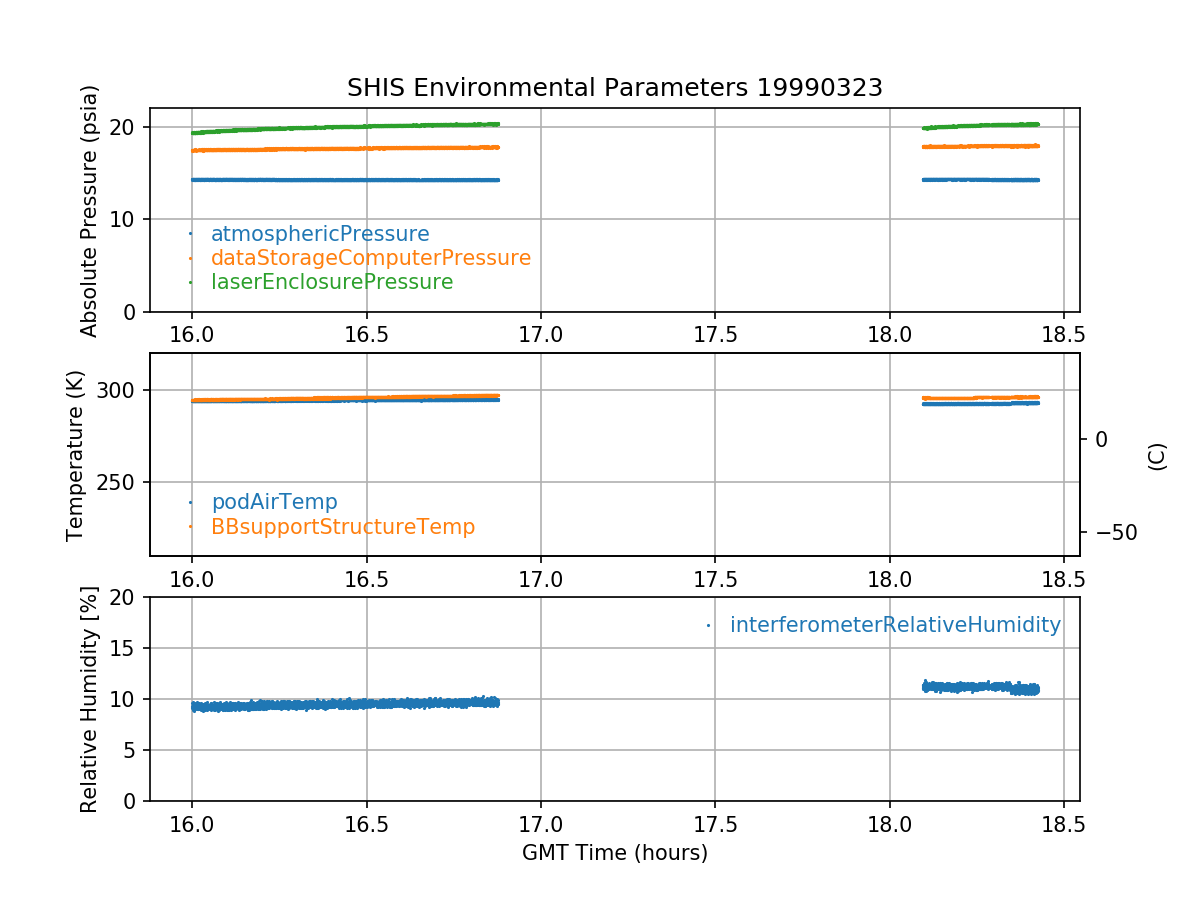This screenshot has height=900, width=1200.
Task: Select the dataStorageComputerPressure legend label
Action: (370, 258)
